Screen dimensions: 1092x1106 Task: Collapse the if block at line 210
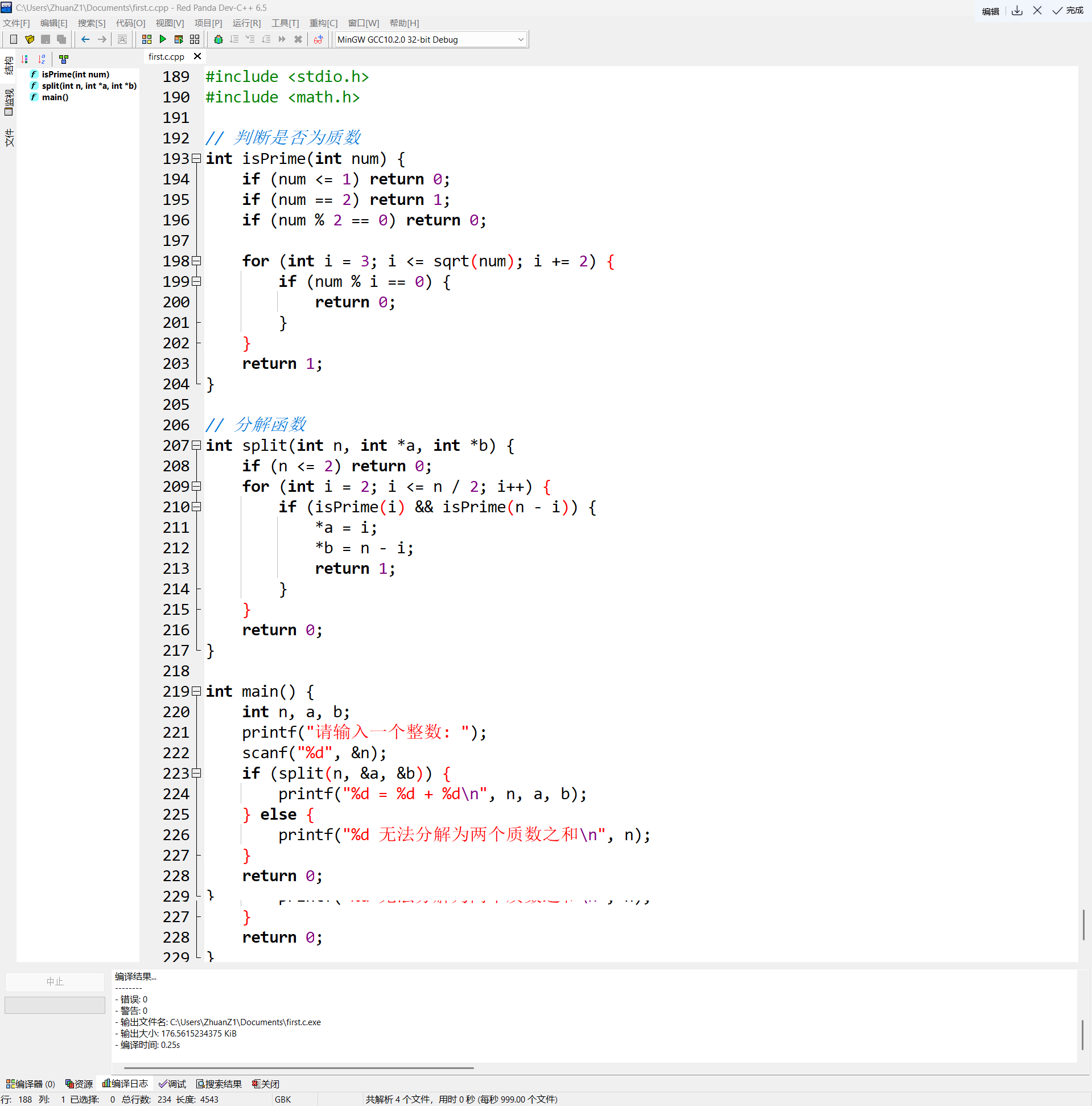[x=196, y=507]
